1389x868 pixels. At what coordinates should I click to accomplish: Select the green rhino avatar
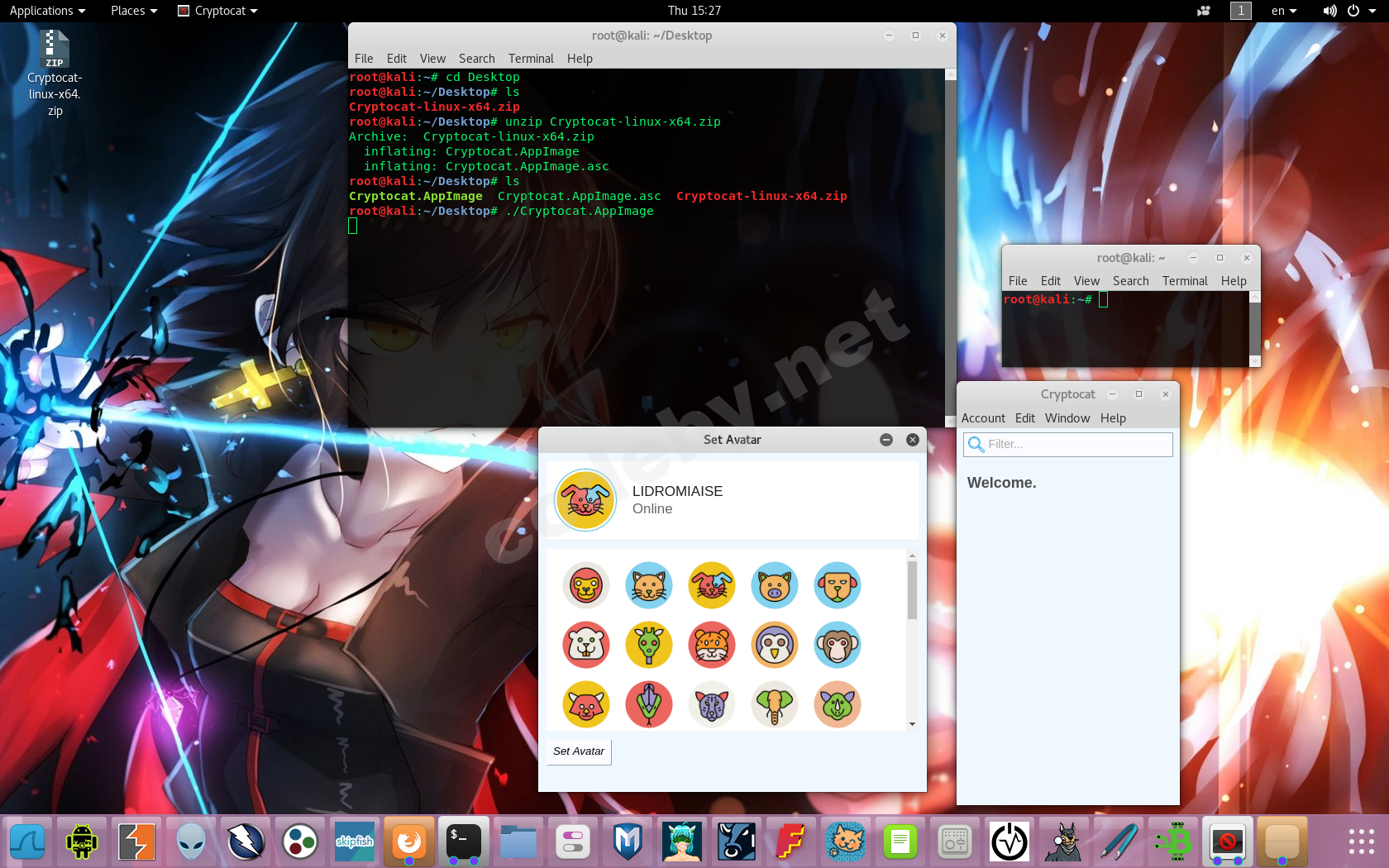pyautogui.click(x=838, y=704)
